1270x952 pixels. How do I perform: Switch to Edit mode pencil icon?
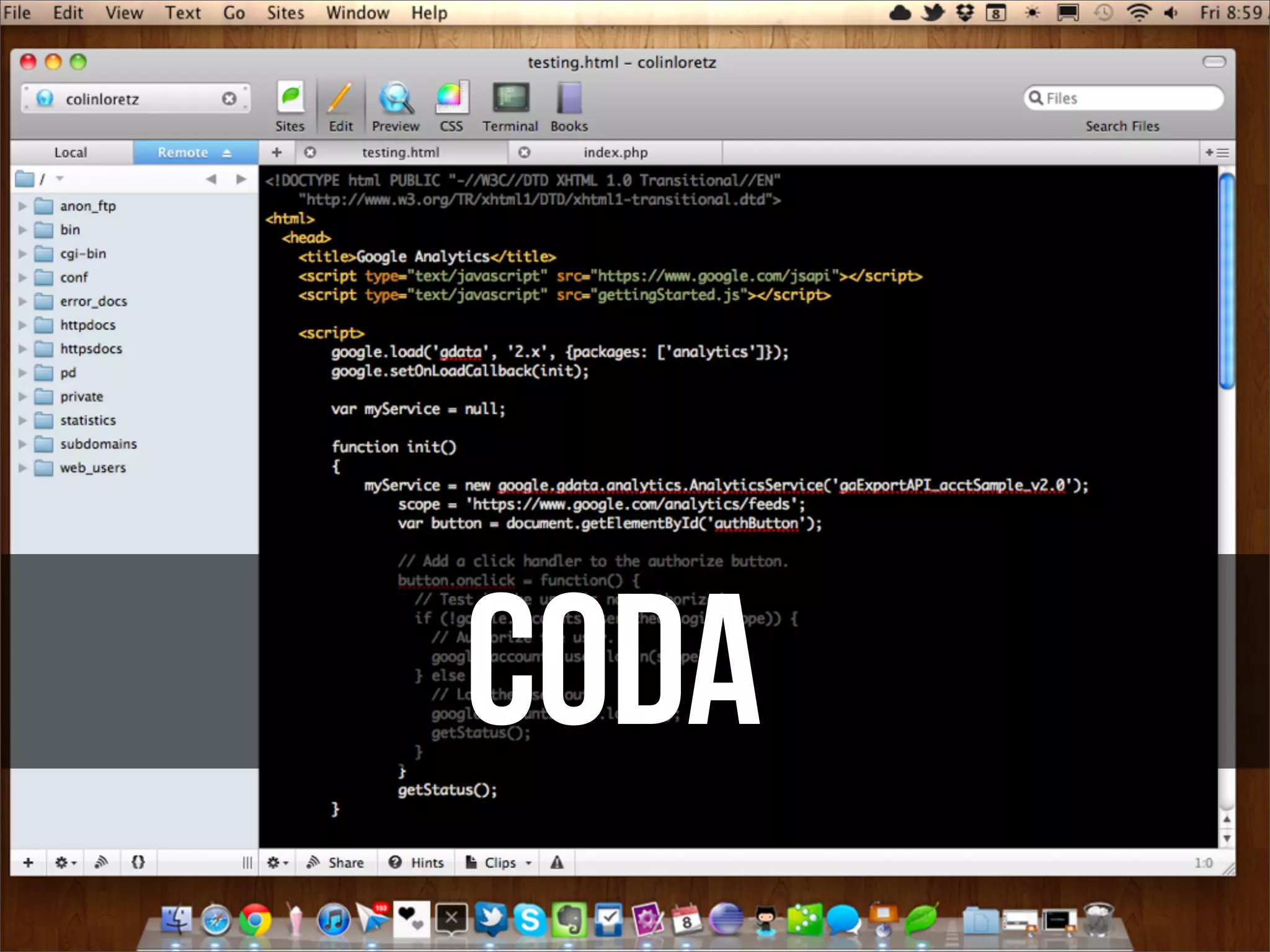tap(340, 99)
